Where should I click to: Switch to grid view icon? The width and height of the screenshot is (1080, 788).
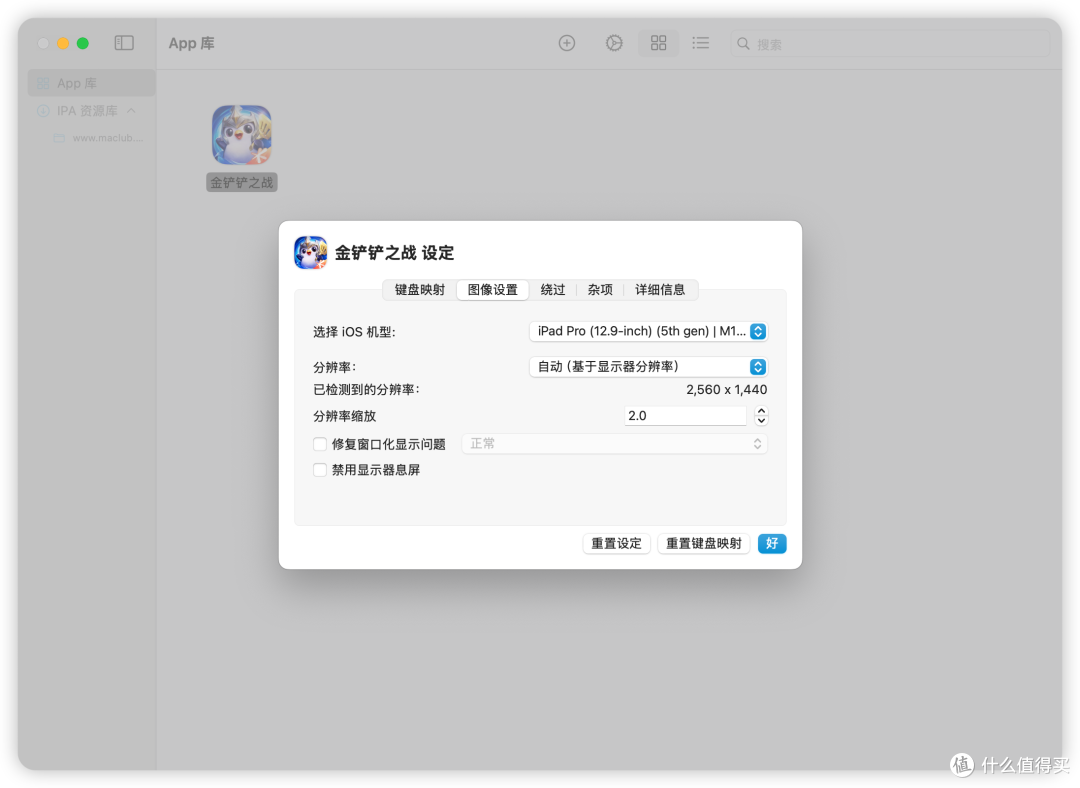(x=658, y=43)
